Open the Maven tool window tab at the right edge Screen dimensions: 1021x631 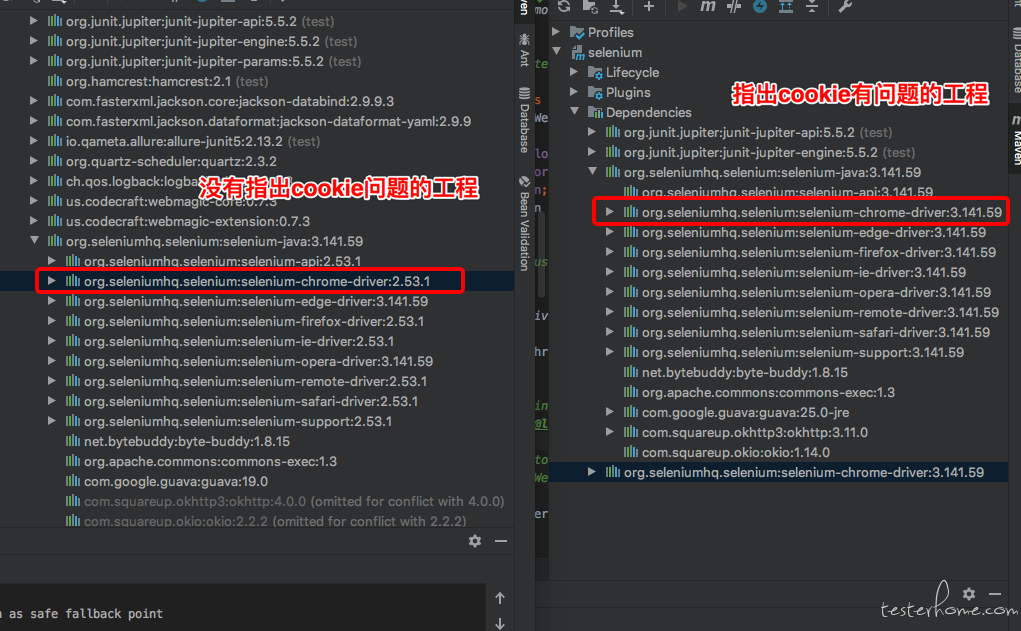1014,139
